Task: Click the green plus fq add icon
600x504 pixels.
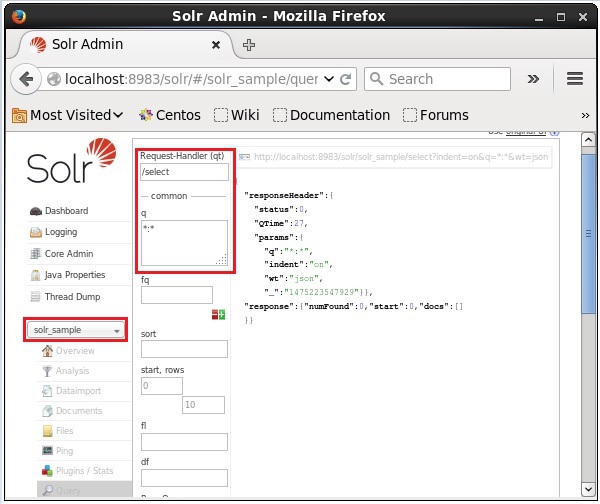Action: pyautogui.click(x=221, y=315)
